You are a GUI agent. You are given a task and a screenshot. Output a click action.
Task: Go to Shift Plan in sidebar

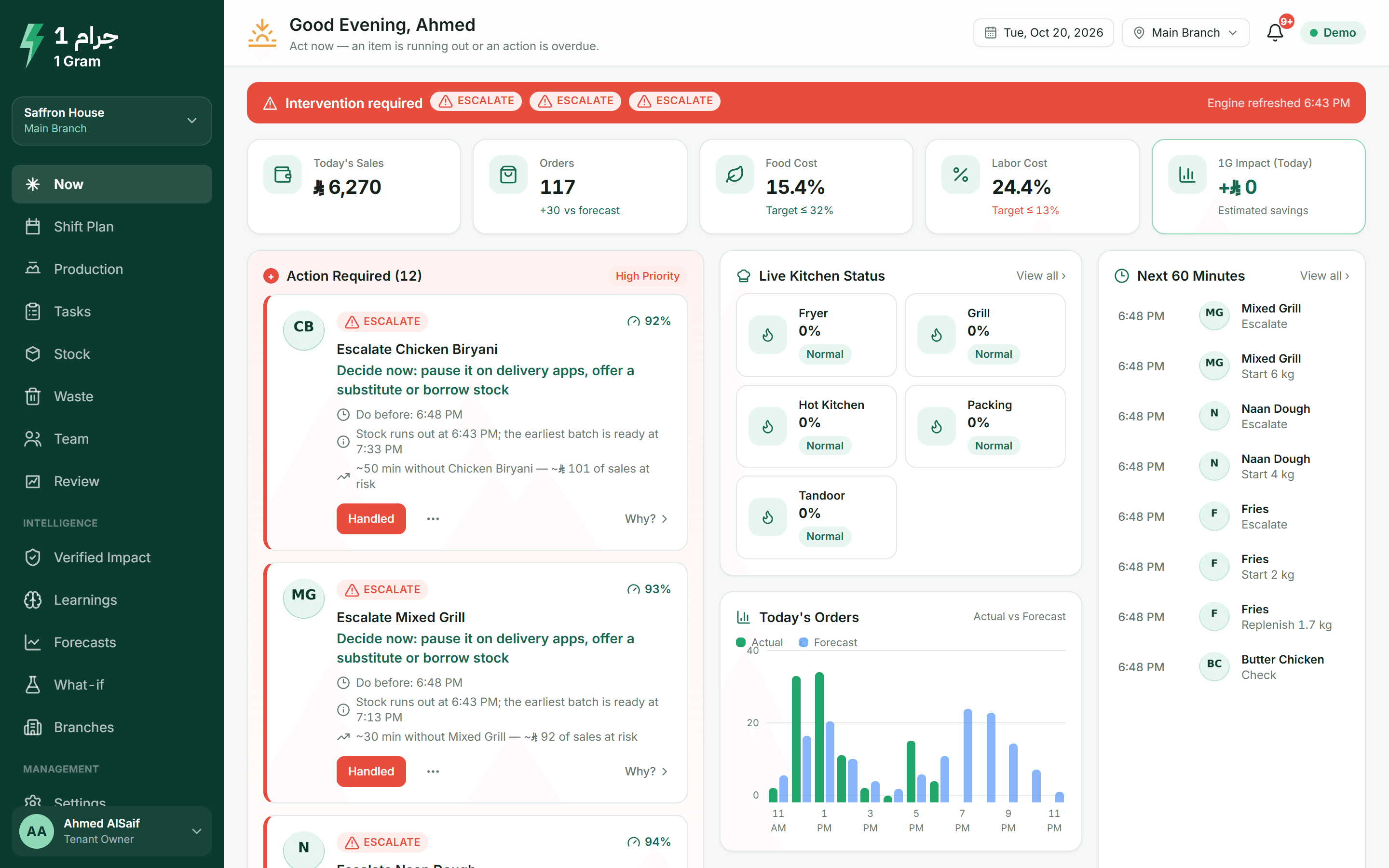pyautogui.click(x=112, y=227)
